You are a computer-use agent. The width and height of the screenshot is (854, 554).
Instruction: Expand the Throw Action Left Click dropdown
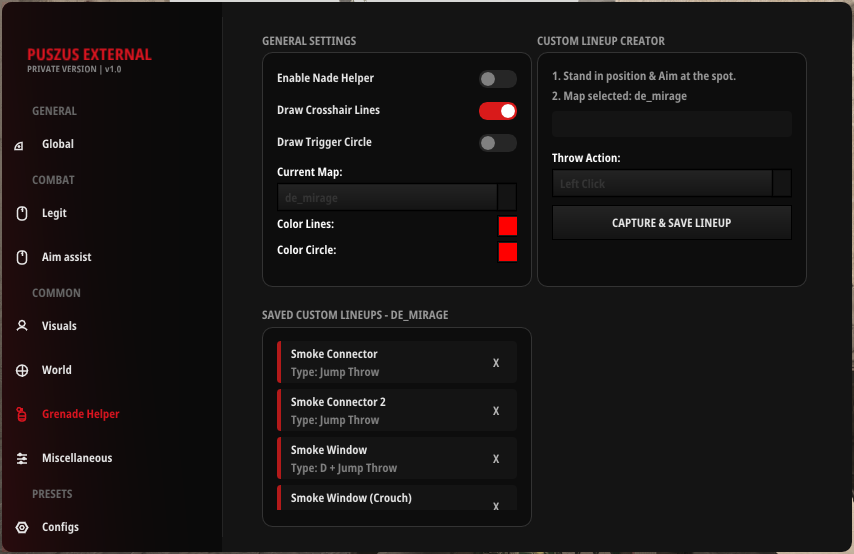tap(672, 183)
